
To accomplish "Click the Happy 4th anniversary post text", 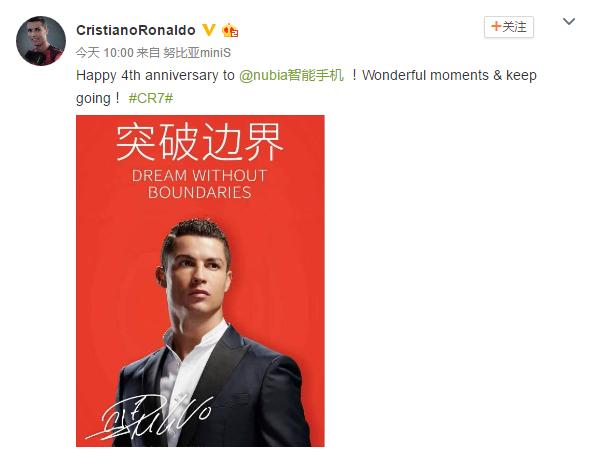I will click(x=155, y=75).
